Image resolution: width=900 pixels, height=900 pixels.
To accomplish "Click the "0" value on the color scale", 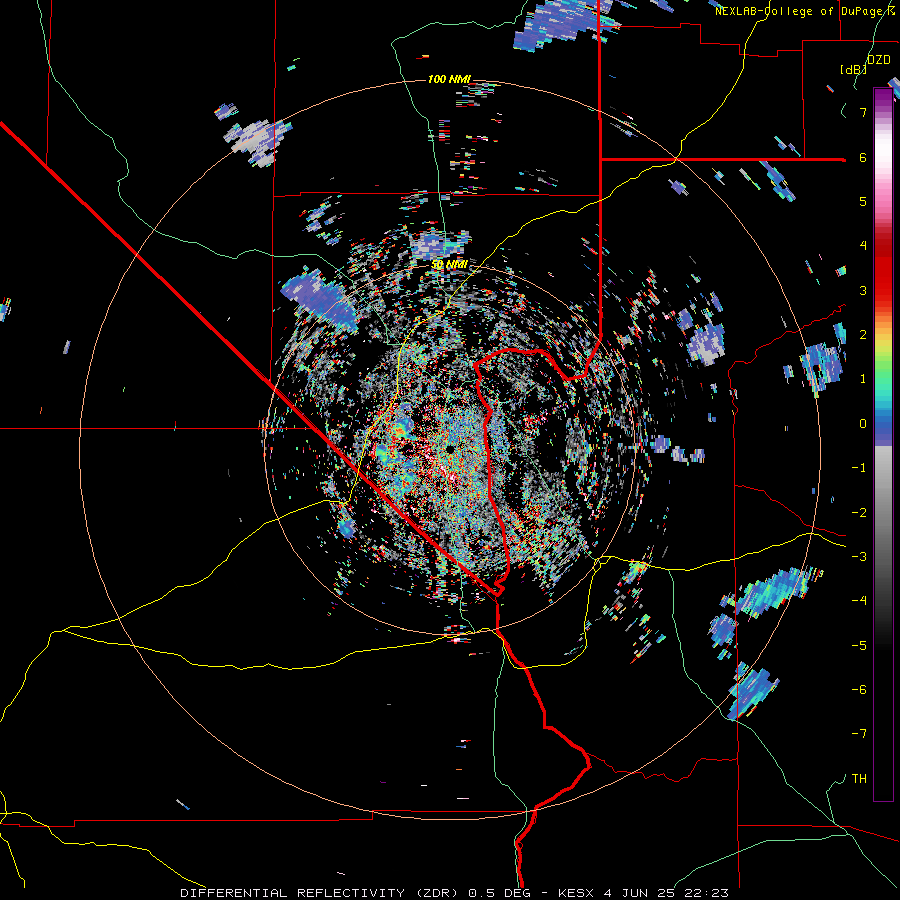I will click(x=863, y=424).
